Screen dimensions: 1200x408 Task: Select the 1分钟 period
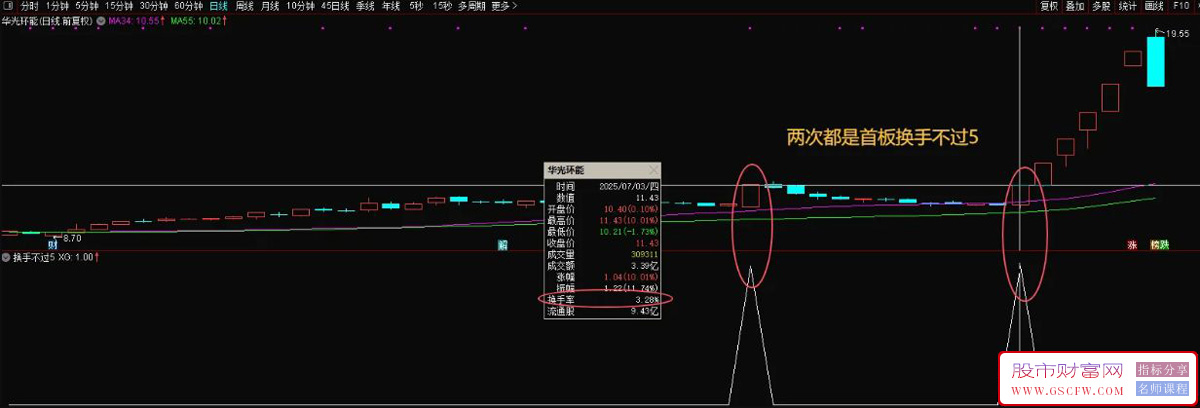point(58,6)
